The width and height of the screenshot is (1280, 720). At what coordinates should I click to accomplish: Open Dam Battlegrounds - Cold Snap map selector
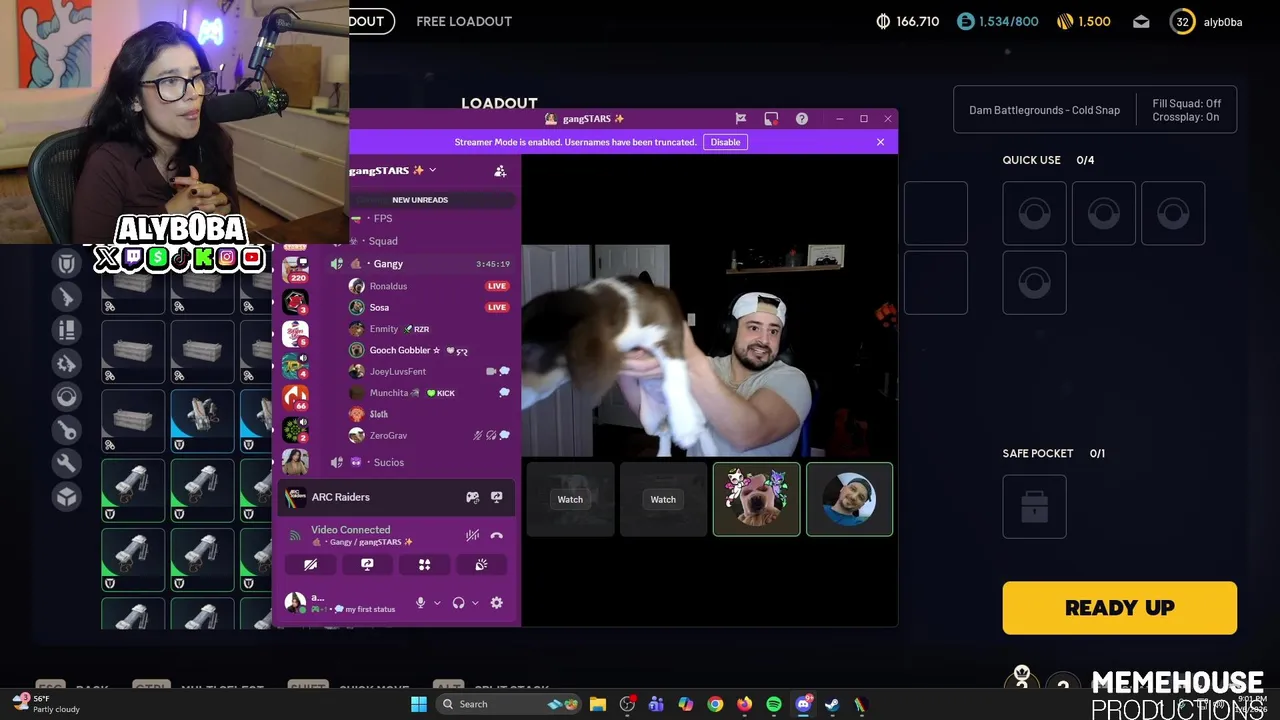1044,110
